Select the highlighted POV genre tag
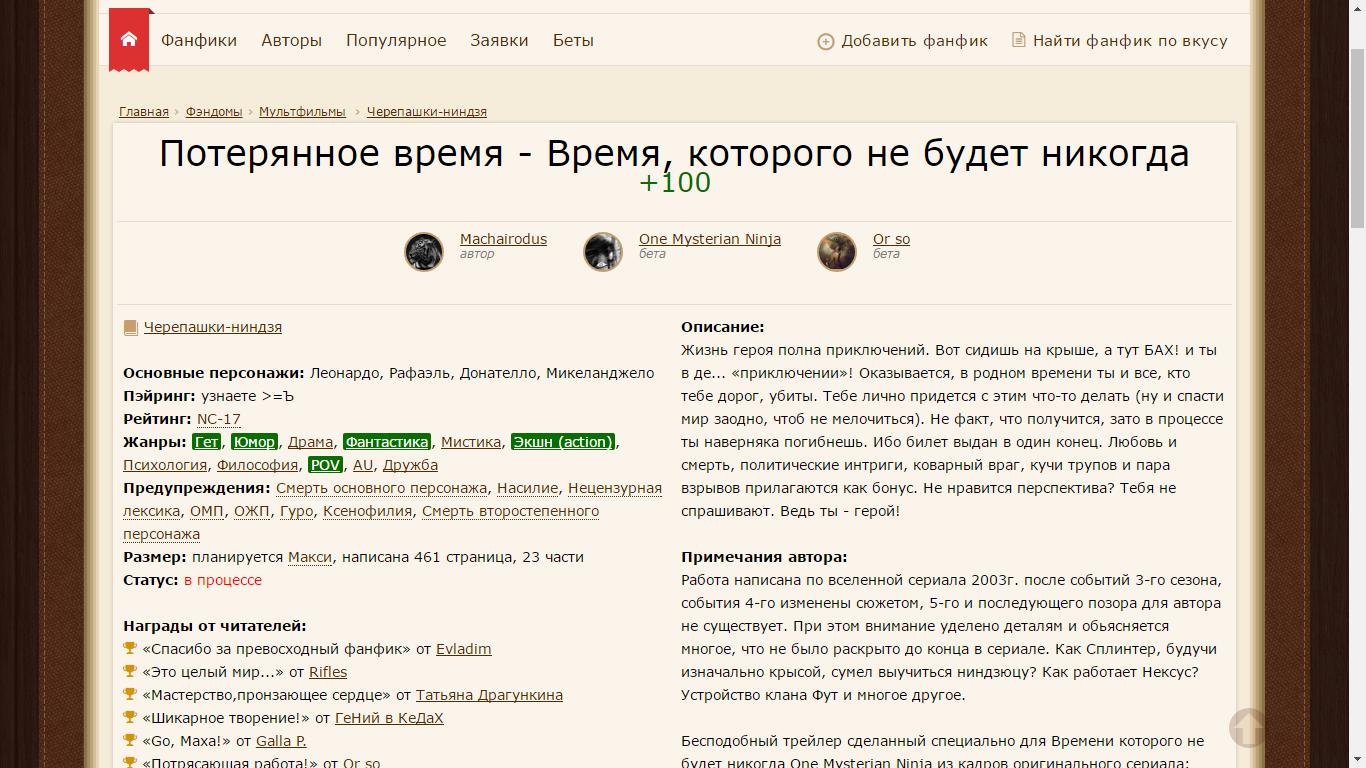The width and height of the screenshot is (1366, 768). pos(326,465)
